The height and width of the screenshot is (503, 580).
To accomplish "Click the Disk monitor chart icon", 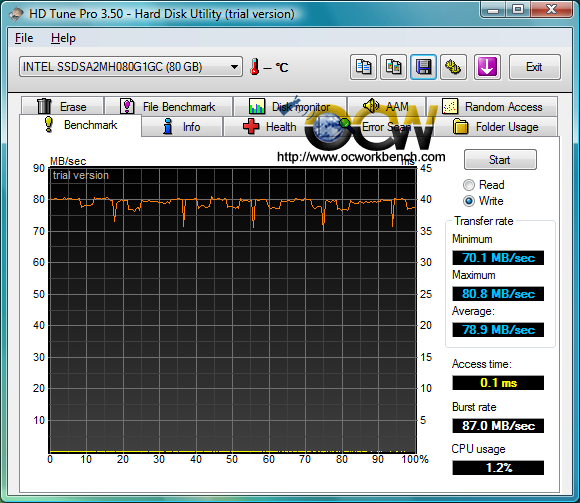I will coord(257,106).
